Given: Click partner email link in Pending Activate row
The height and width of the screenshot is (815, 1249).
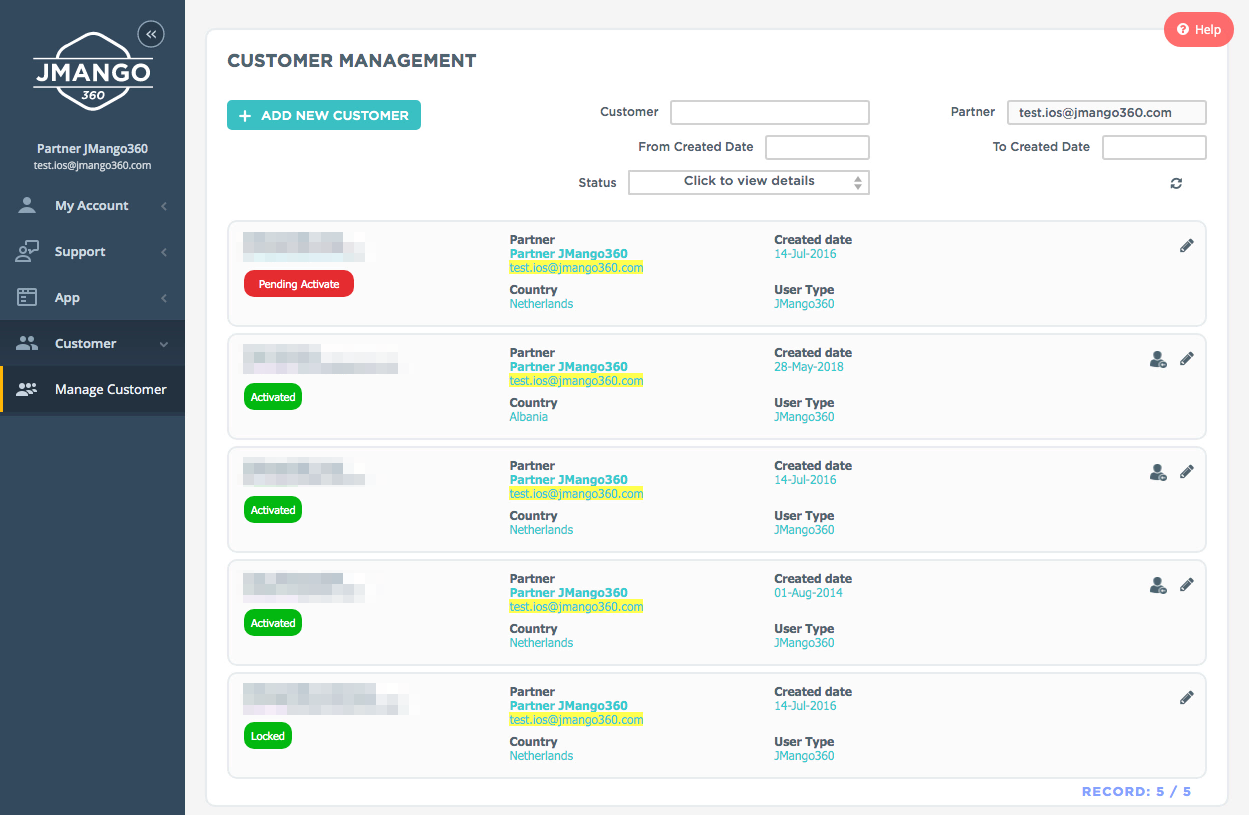Looking at the screenshot, I should [577, 268].
